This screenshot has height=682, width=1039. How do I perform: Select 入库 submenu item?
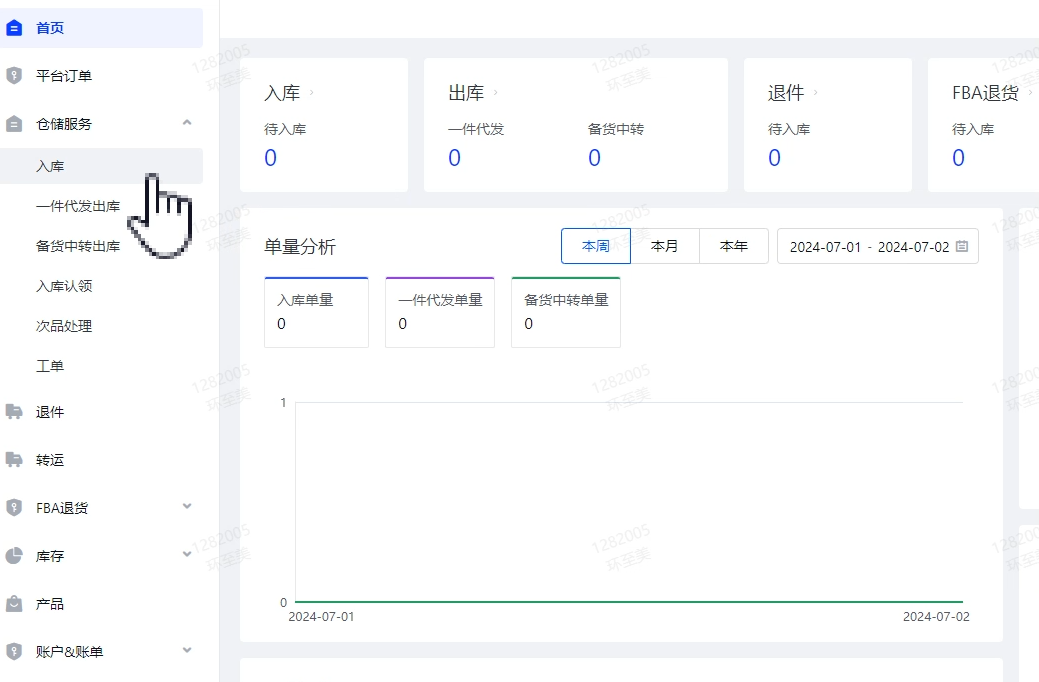click(x=101, y=166)
